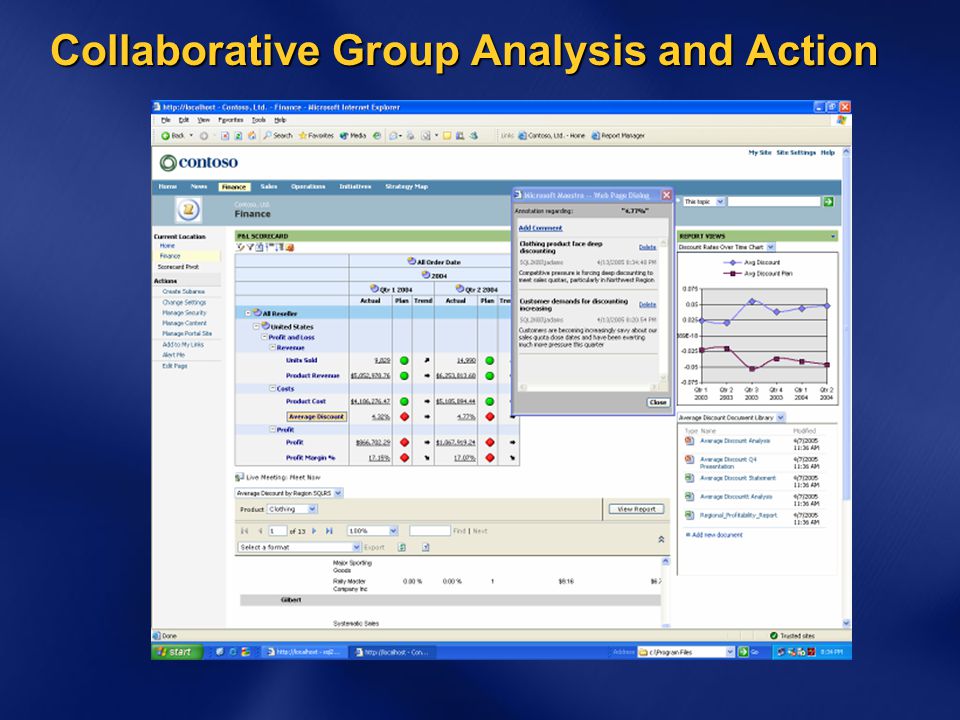The image size is (960, 720).
Task: Collapse report toolbar double chevron
Action: 661,539
